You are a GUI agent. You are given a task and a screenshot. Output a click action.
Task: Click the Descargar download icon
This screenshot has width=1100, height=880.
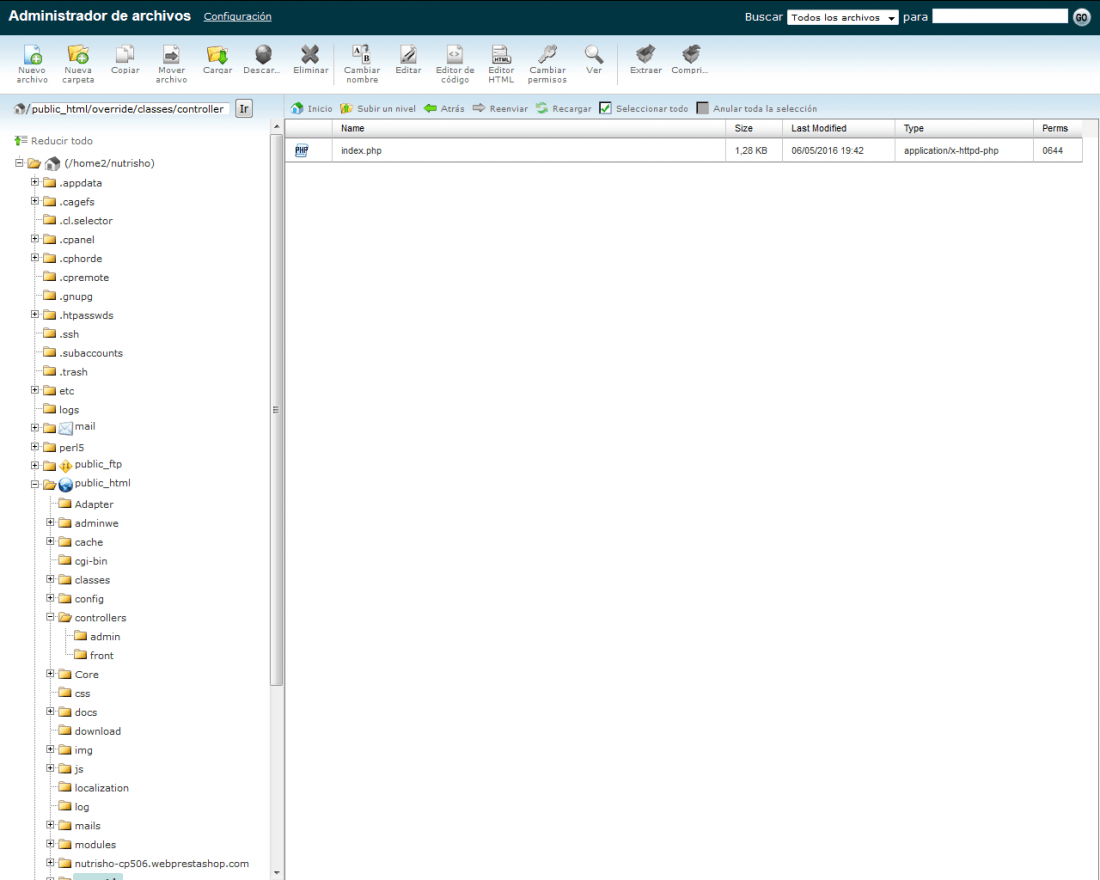262,60
